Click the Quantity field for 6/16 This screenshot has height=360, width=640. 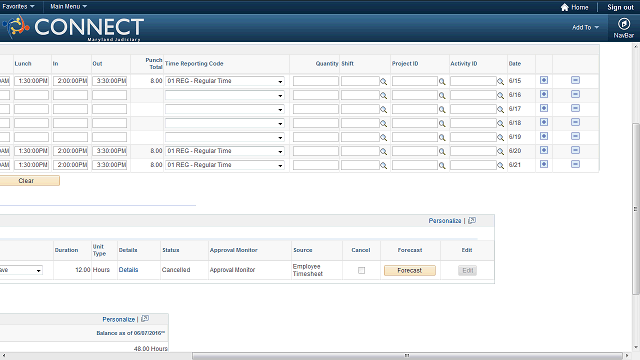coord(316,95)
